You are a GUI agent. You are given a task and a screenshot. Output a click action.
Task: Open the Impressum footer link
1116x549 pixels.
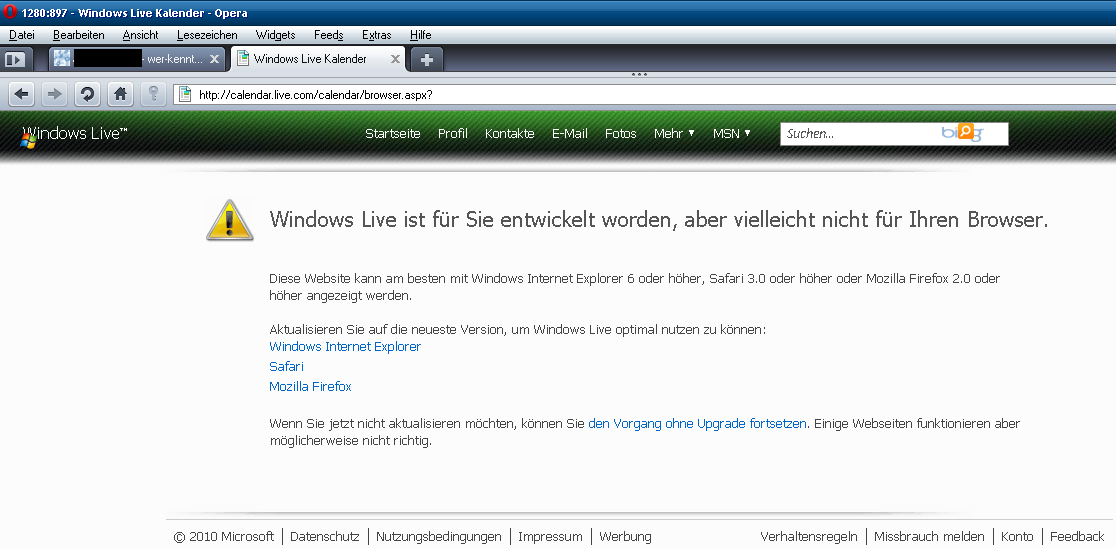point(550,537)
